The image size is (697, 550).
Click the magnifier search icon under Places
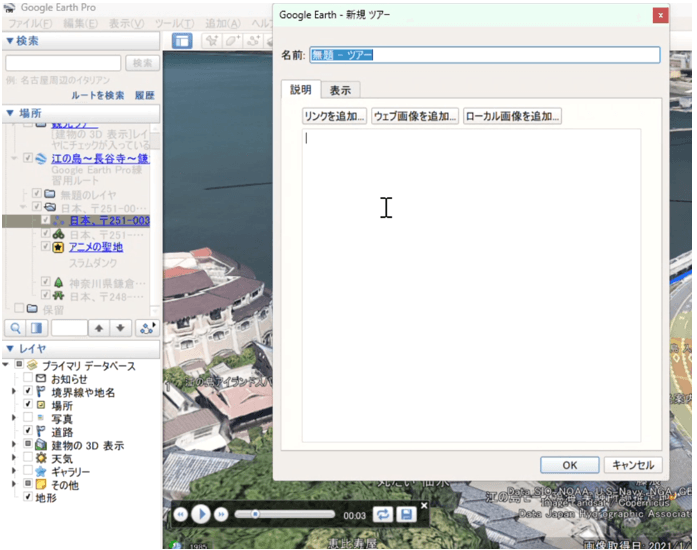click(15, 328)
